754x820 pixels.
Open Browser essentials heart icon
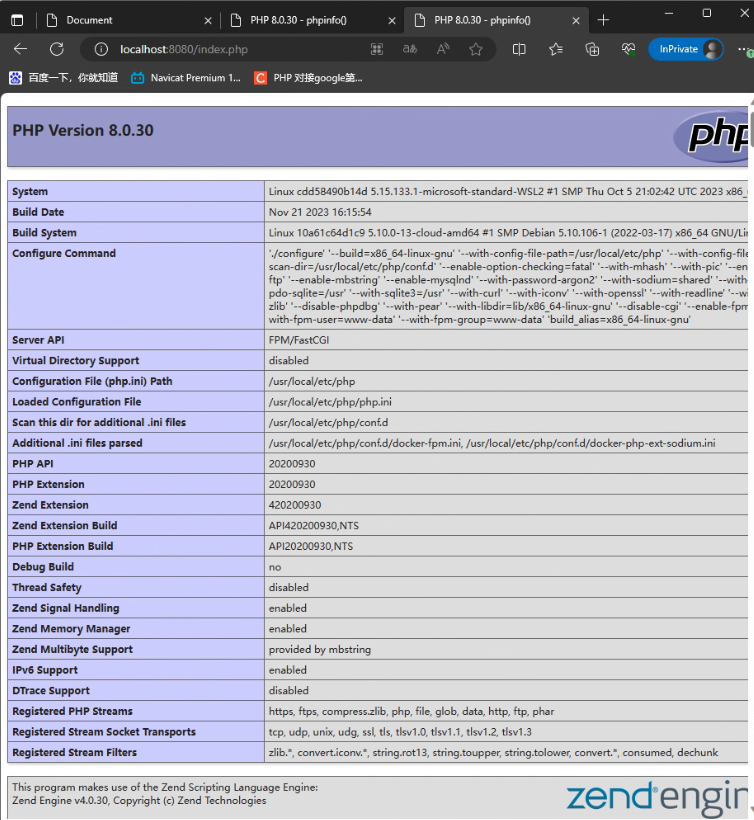click(629, 49)
